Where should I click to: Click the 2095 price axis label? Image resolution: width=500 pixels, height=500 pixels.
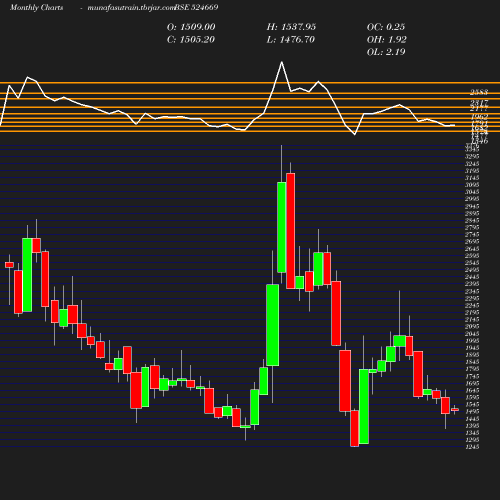point(472,327)
